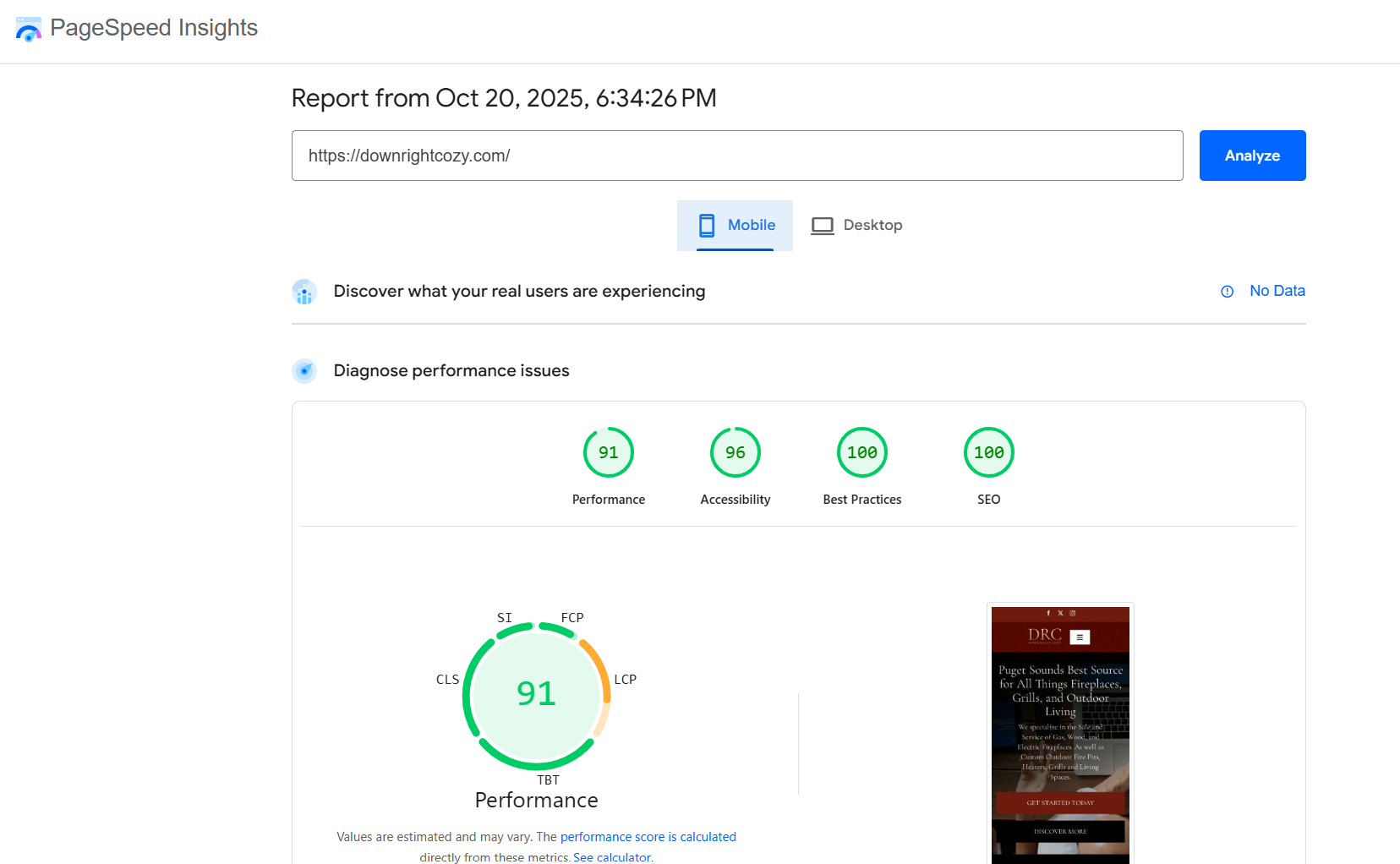
Task: Select the Accessibility score gauge of 96
Action: [x=735, y=453]
